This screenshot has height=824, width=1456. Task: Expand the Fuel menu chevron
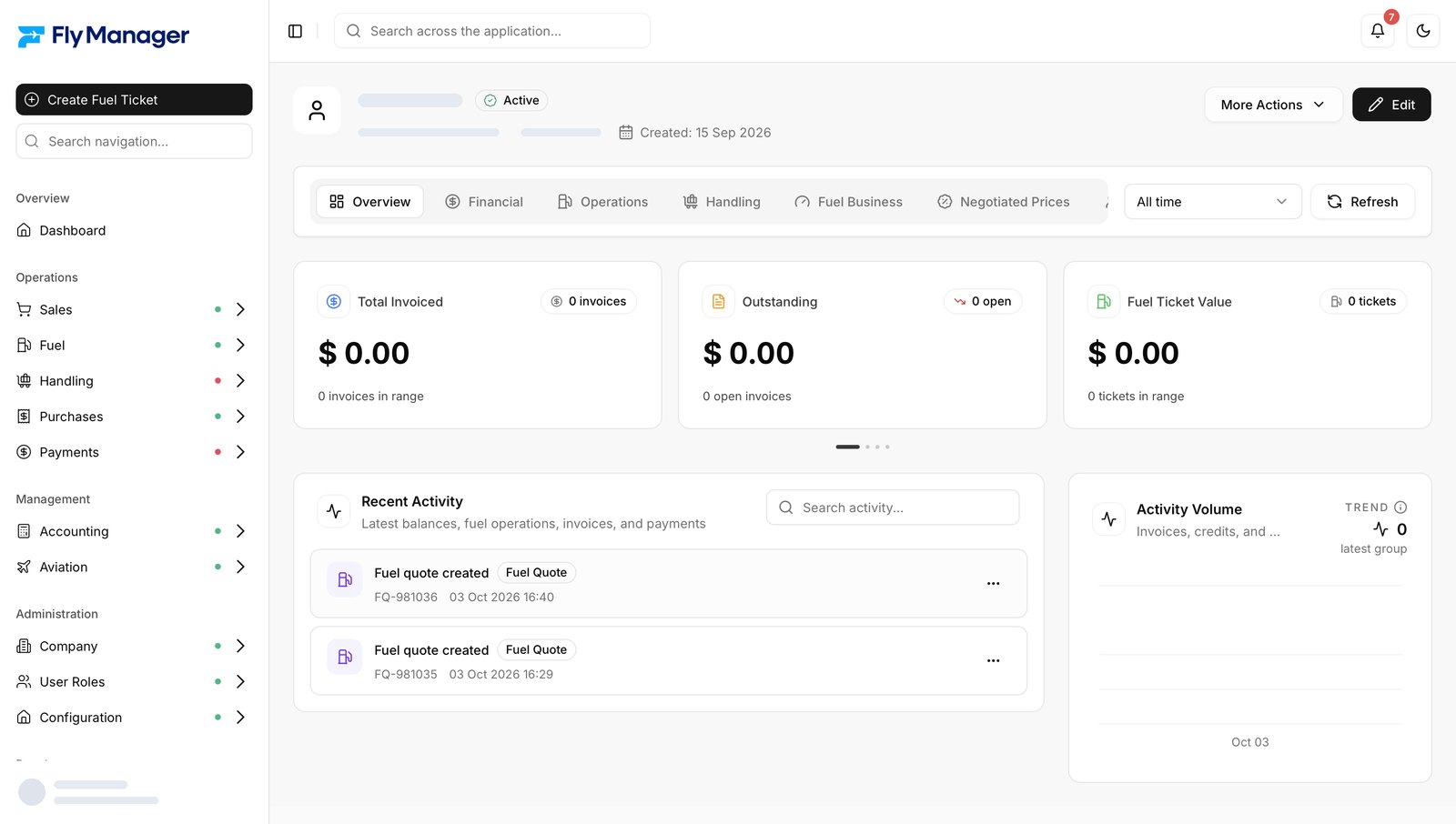click(240, 346)
